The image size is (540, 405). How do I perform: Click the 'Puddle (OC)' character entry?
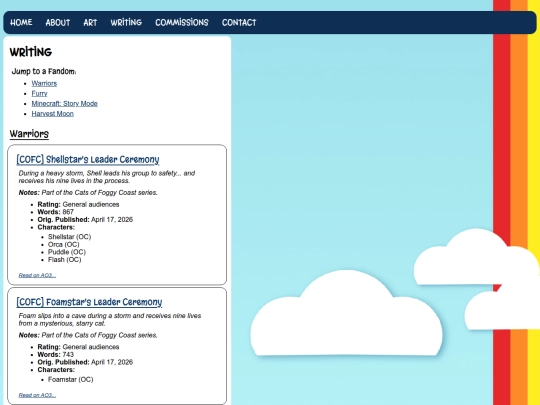pos(67,252)
